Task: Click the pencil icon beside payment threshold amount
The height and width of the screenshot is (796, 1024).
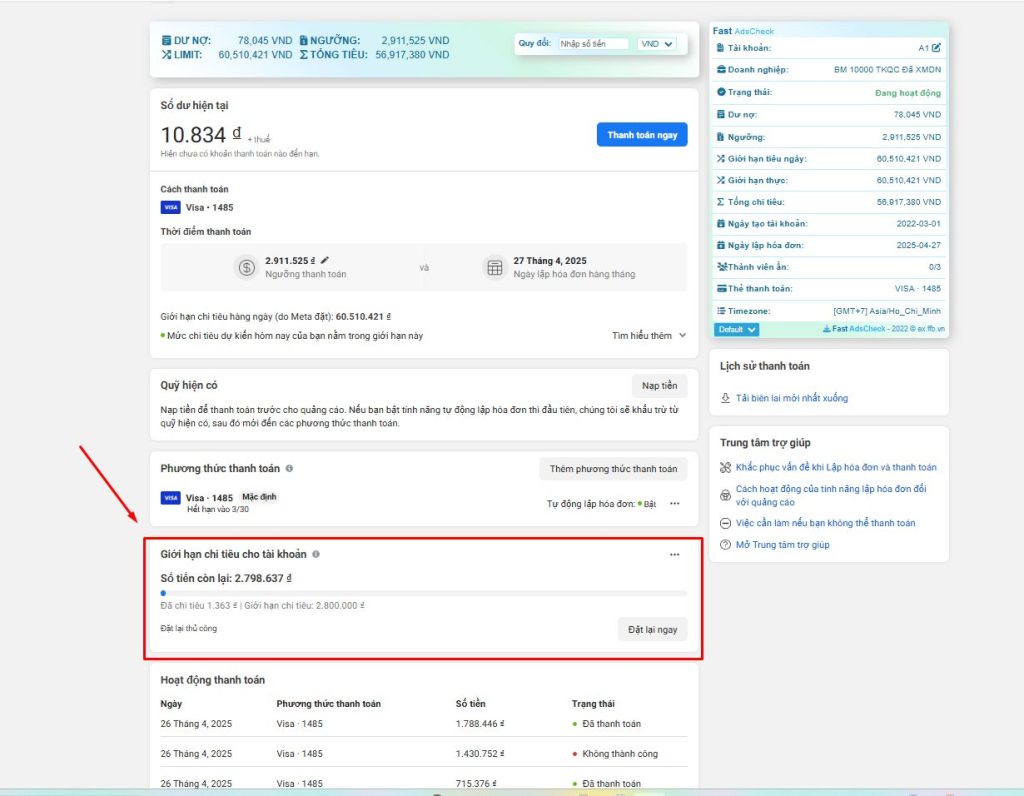Action: pos(325,260)
